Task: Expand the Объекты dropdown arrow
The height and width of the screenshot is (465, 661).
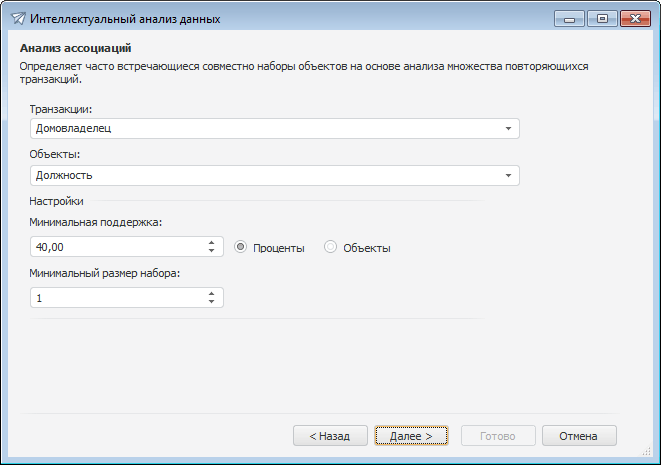Action: (507, 175)
